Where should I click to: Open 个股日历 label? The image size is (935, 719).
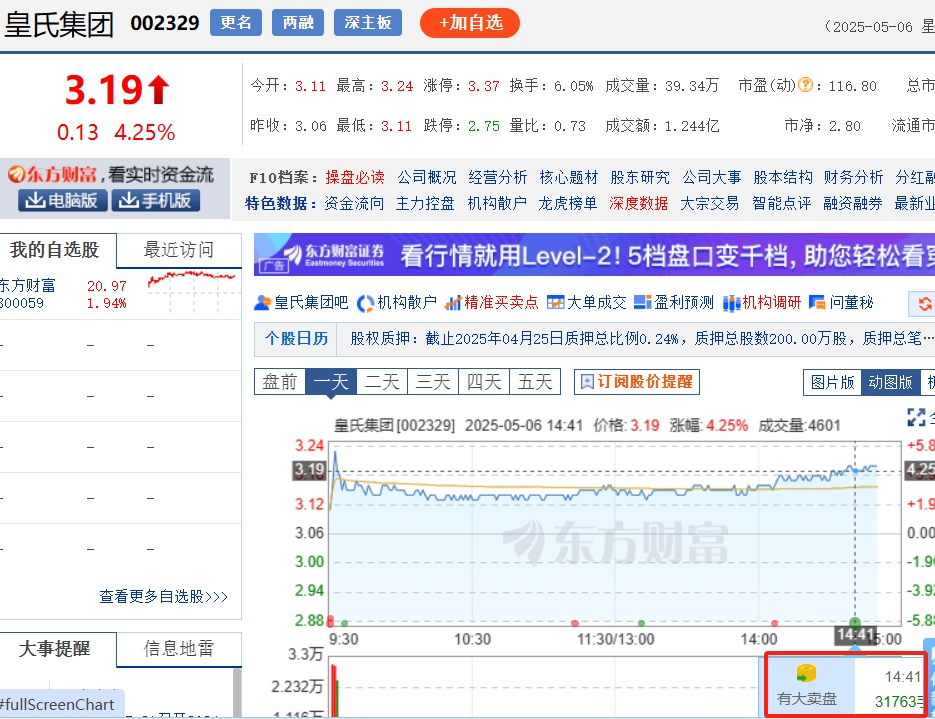click(296, 339)
